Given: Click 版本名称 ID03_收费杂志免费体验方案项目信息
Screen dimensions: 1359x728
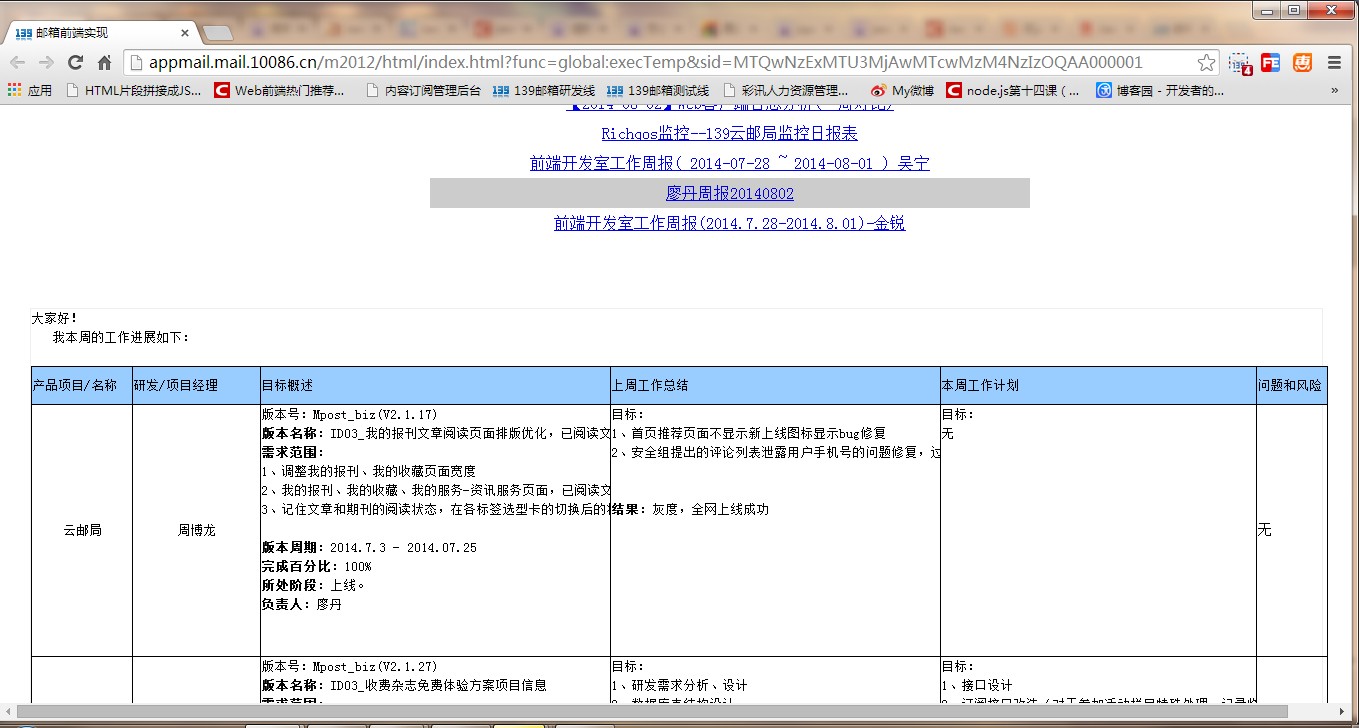Looking at the screenshot, I should pos(404,685).
